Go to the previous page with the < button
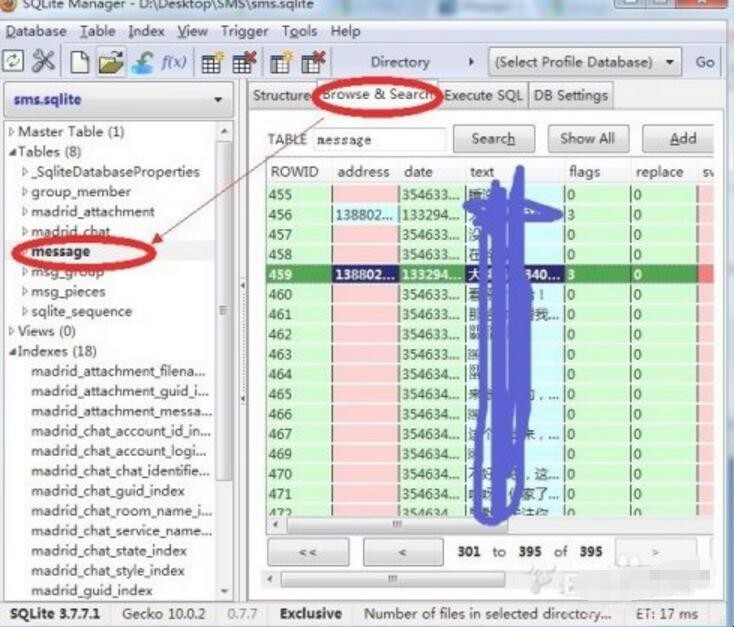 tap(403, 552)
